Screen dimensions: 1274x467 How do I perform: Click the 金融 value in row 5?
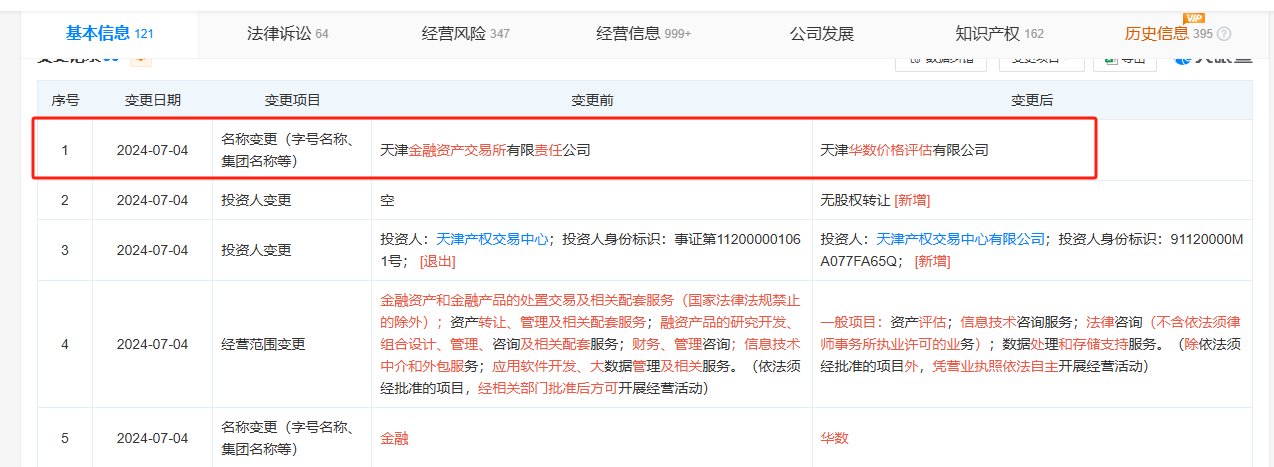click(x=394, y=438)
